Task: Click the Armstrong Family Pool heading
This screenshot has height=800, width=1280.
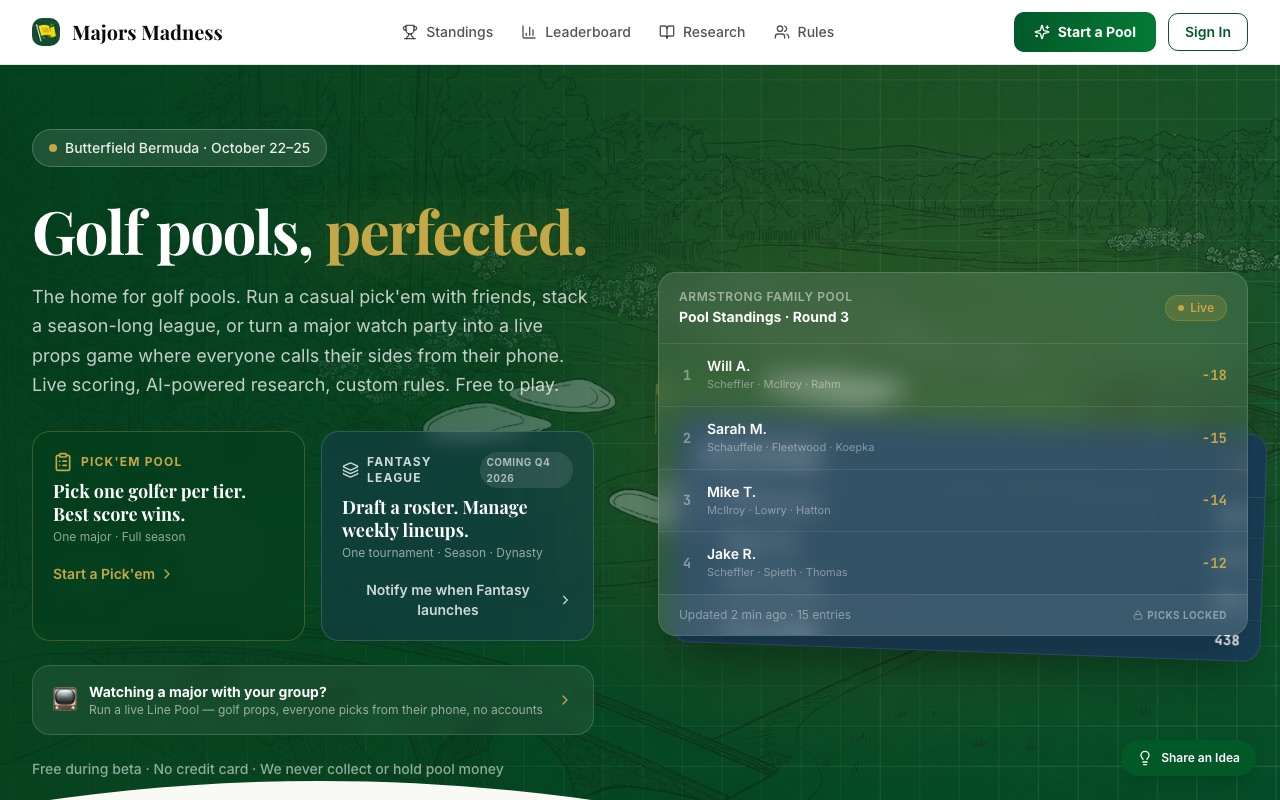Action: coord(765,297)
